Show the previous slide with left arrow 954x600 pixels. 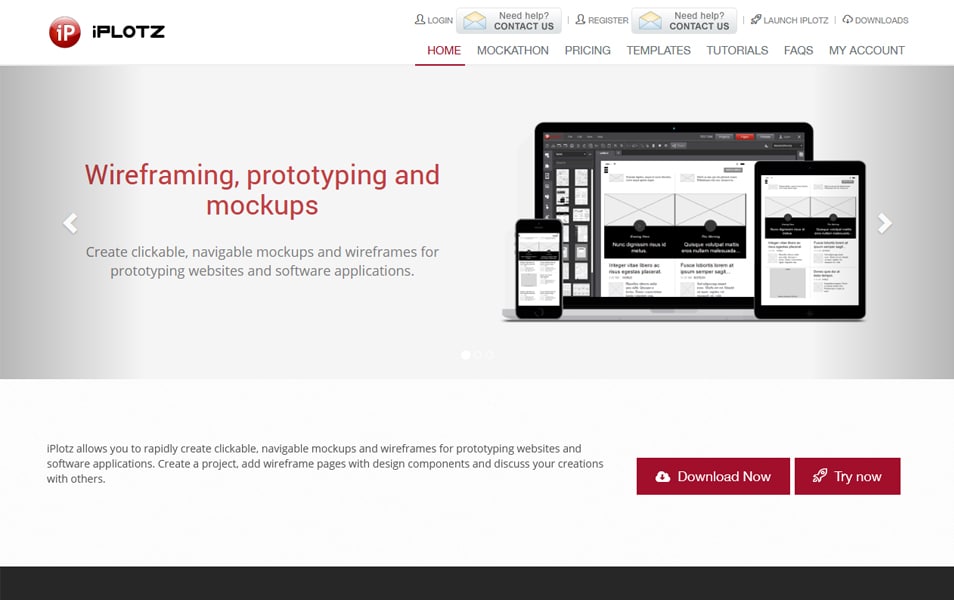tap(71, 223)
